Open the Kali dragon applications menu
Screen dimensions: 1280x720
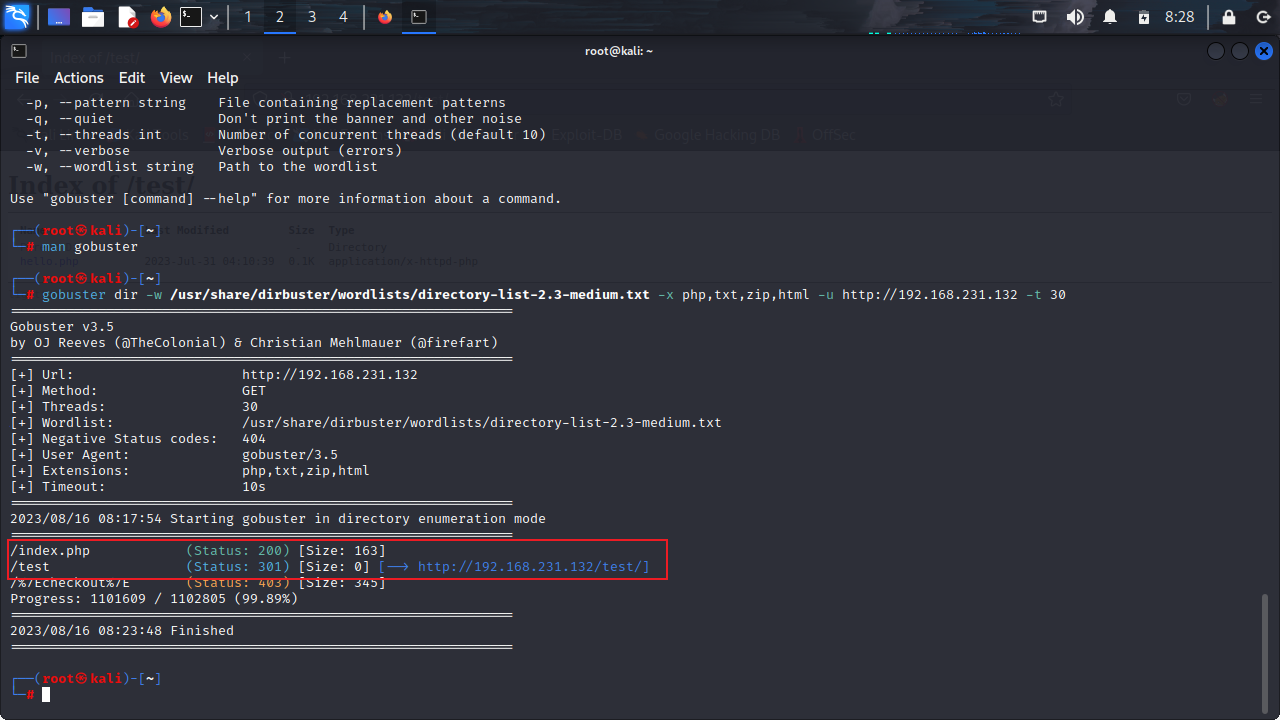coord(17,16)
